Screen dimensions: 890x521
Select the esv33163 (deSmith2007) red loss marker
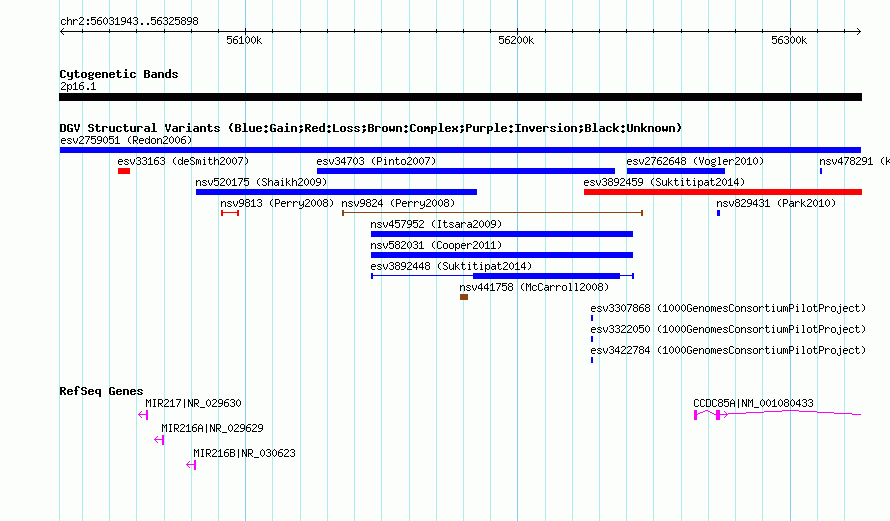(124, 171)
